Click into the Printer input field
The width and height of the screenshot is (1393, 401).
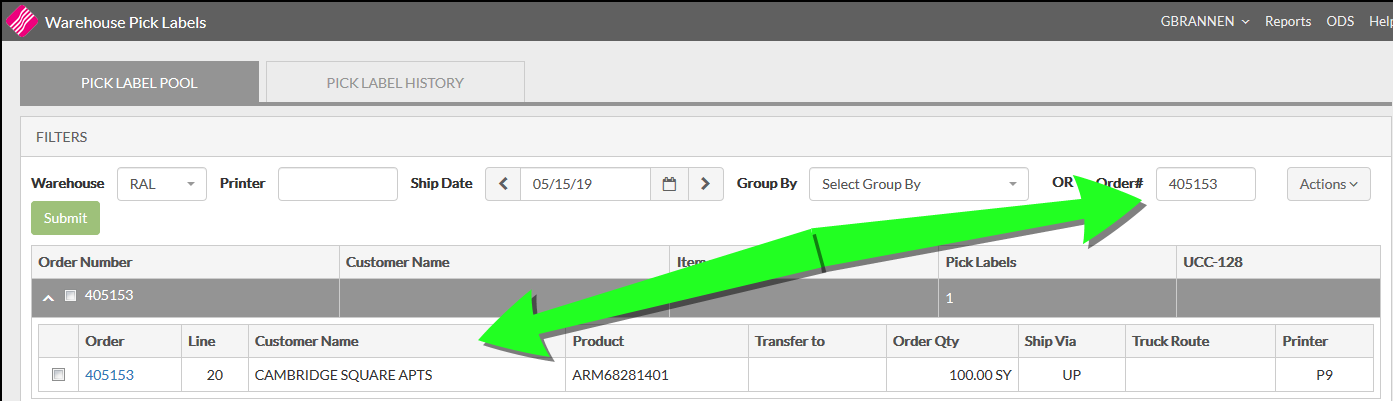coord(337,184)
